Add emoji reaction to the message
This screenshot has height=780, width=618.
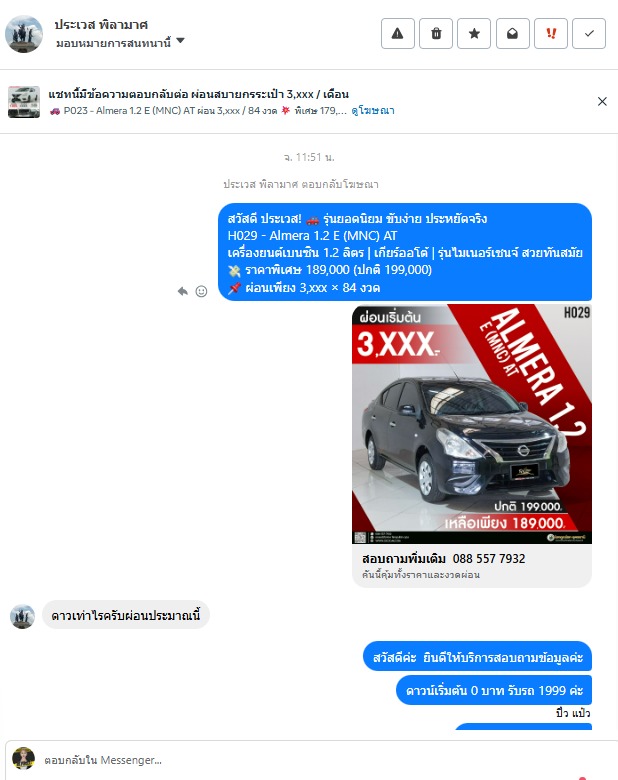(201, 291)
